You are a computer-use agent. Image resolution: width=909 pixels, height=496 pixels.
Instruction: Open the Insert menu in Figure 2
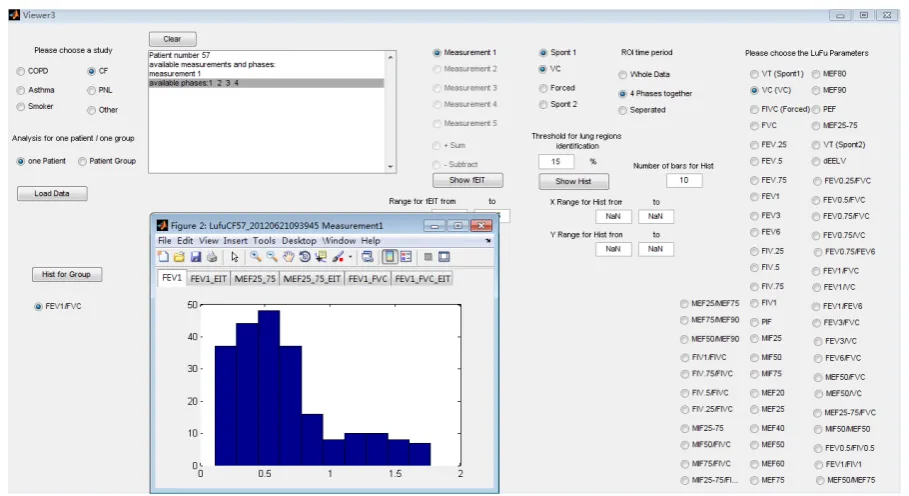coord(235,240)
